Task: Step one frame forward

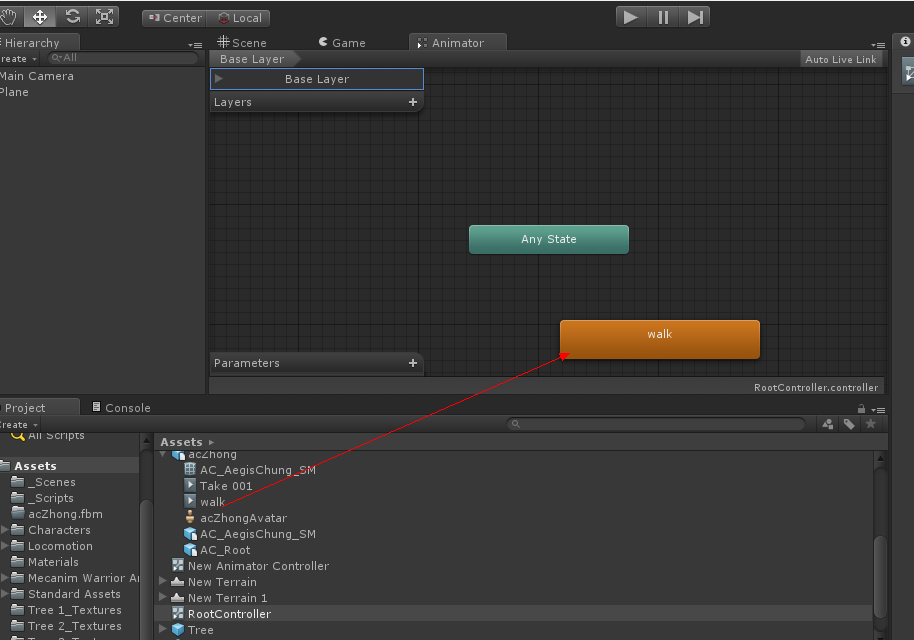Action: [694, 17]
